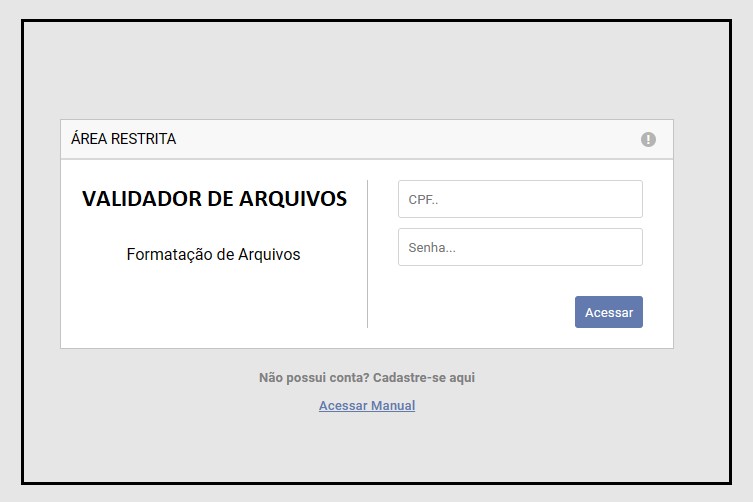Click the blank area left of the Acessar button
753x502 pixels.
480,312
